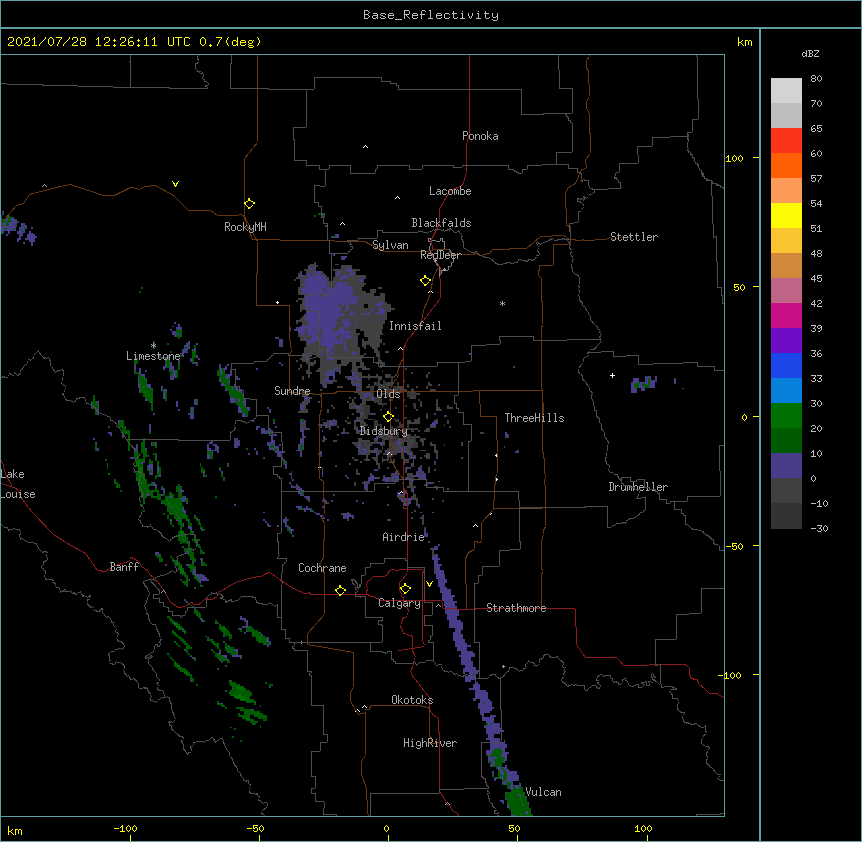Click the Base_Reflectivity title text
Screen dimensions: 862x842
tap(431, 15)
